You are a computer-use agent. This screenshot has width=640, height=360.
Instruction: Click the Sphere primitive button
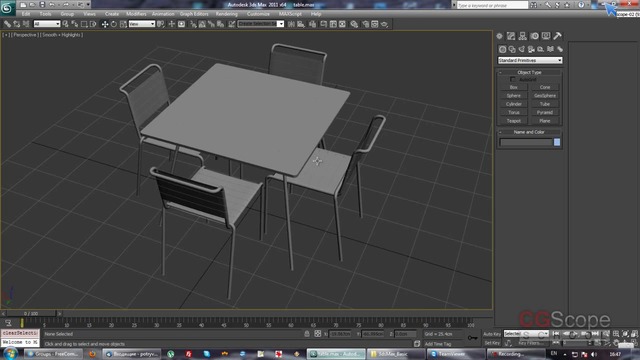click(x=514, y=96)
